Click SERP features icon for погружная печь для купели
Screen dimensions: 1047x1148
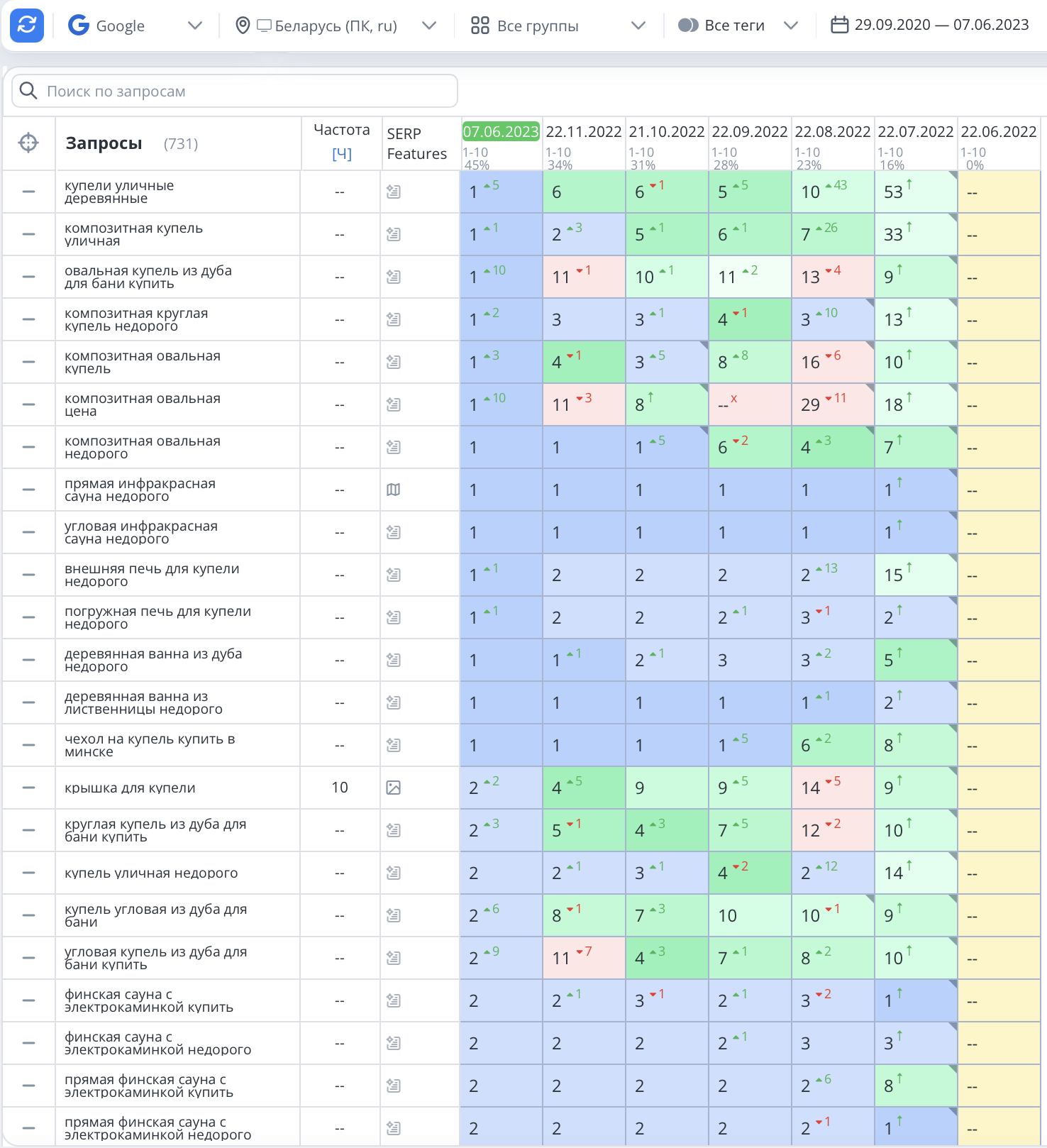(394, 617)
